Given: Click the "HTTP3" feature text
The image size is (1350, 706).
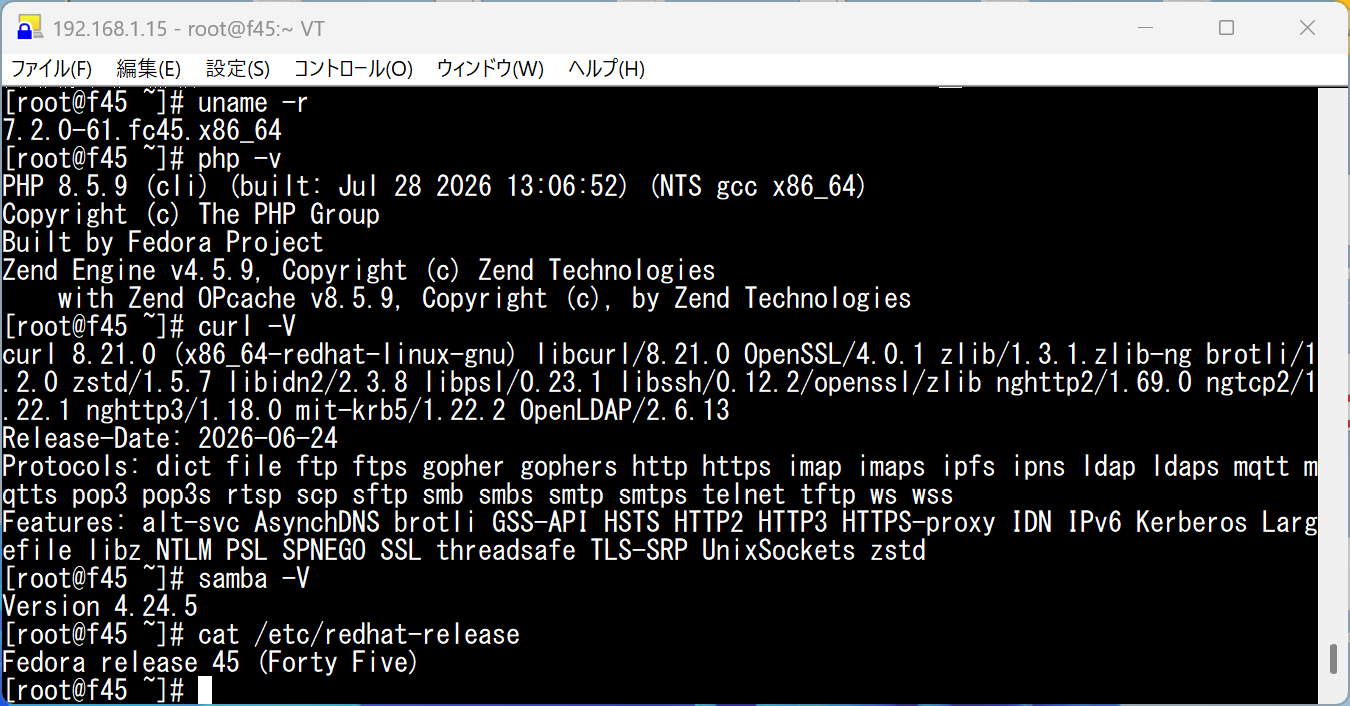Looking at the screenshot, I should tap(792, 523).
